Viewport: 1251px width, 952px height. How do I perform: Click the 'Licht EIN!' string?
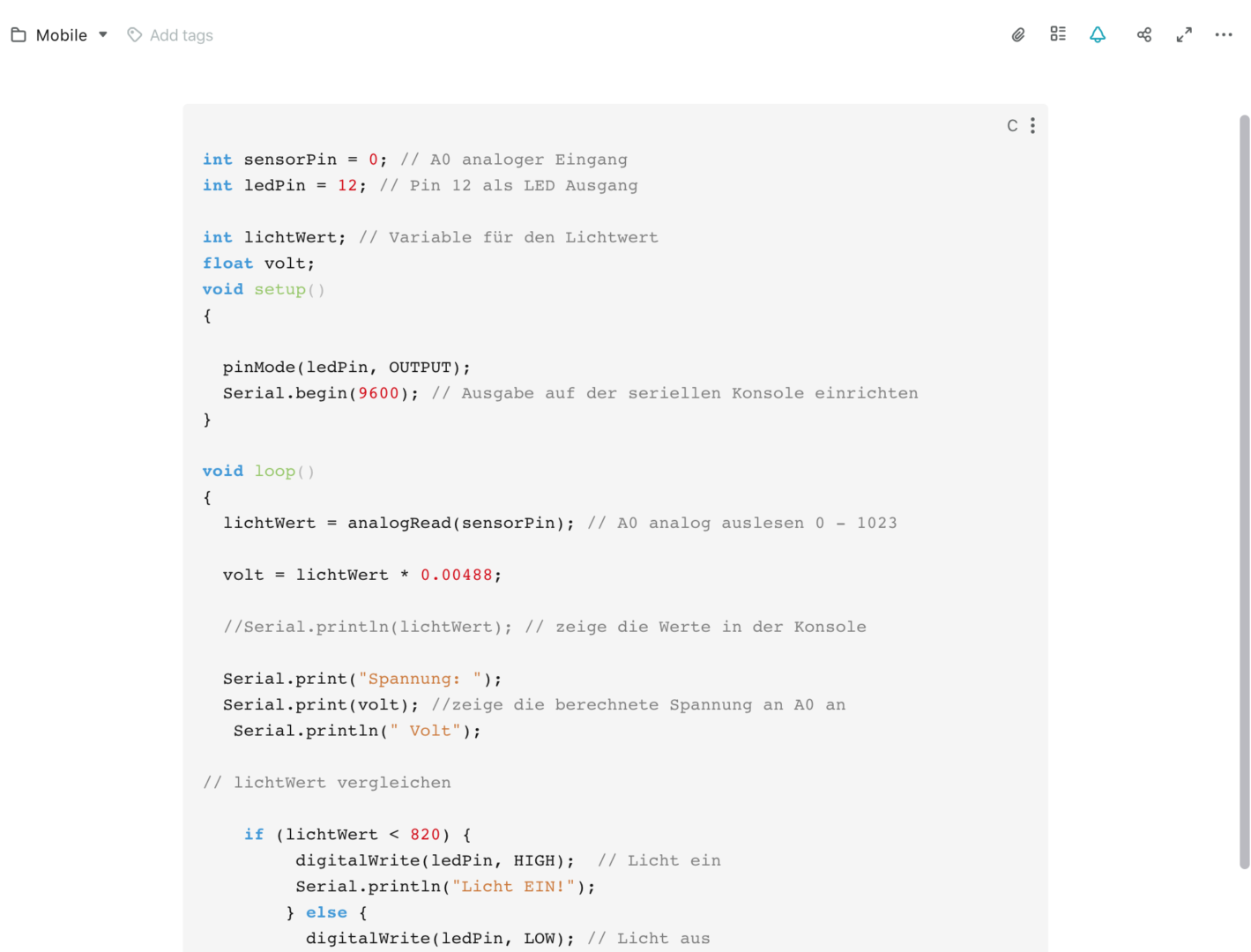(514, 887)
